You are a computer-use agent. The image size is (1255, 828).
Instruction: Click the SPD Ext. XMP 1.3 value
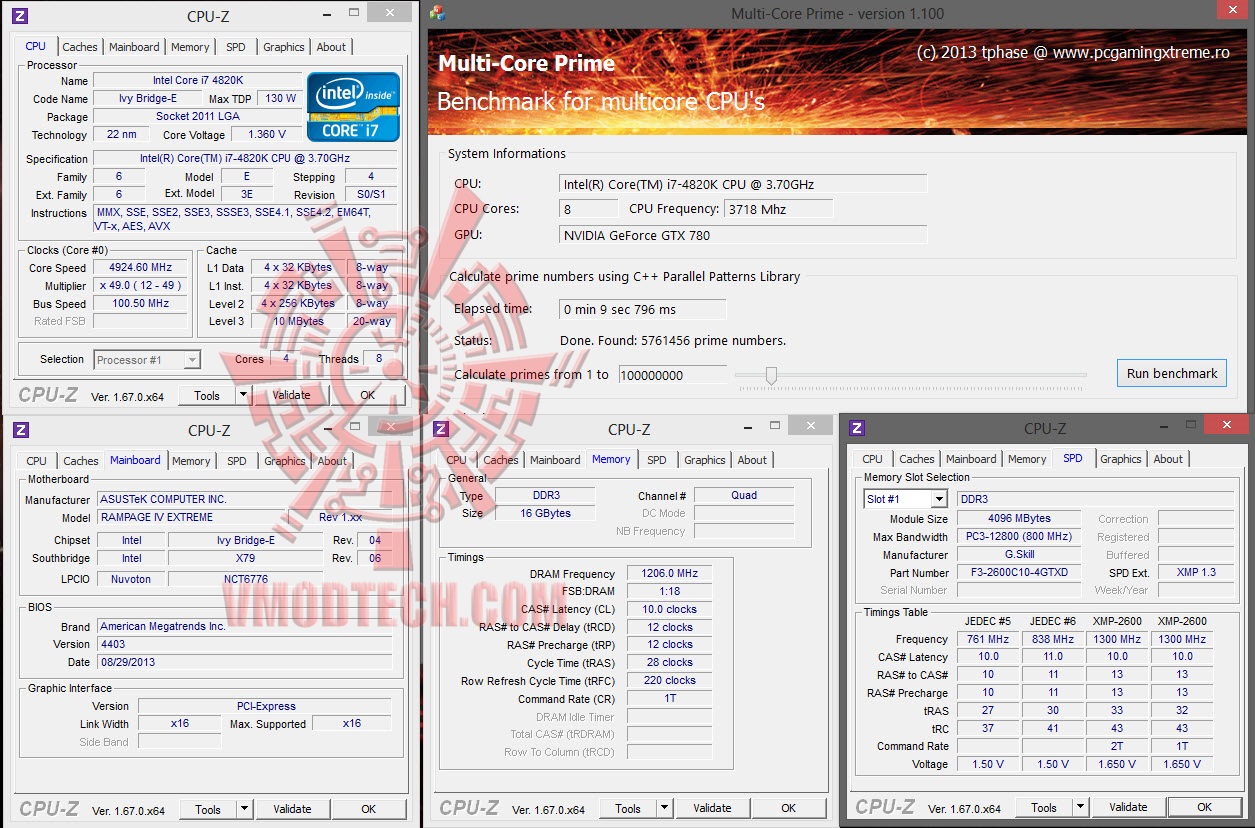click(x=1196, y=573)
